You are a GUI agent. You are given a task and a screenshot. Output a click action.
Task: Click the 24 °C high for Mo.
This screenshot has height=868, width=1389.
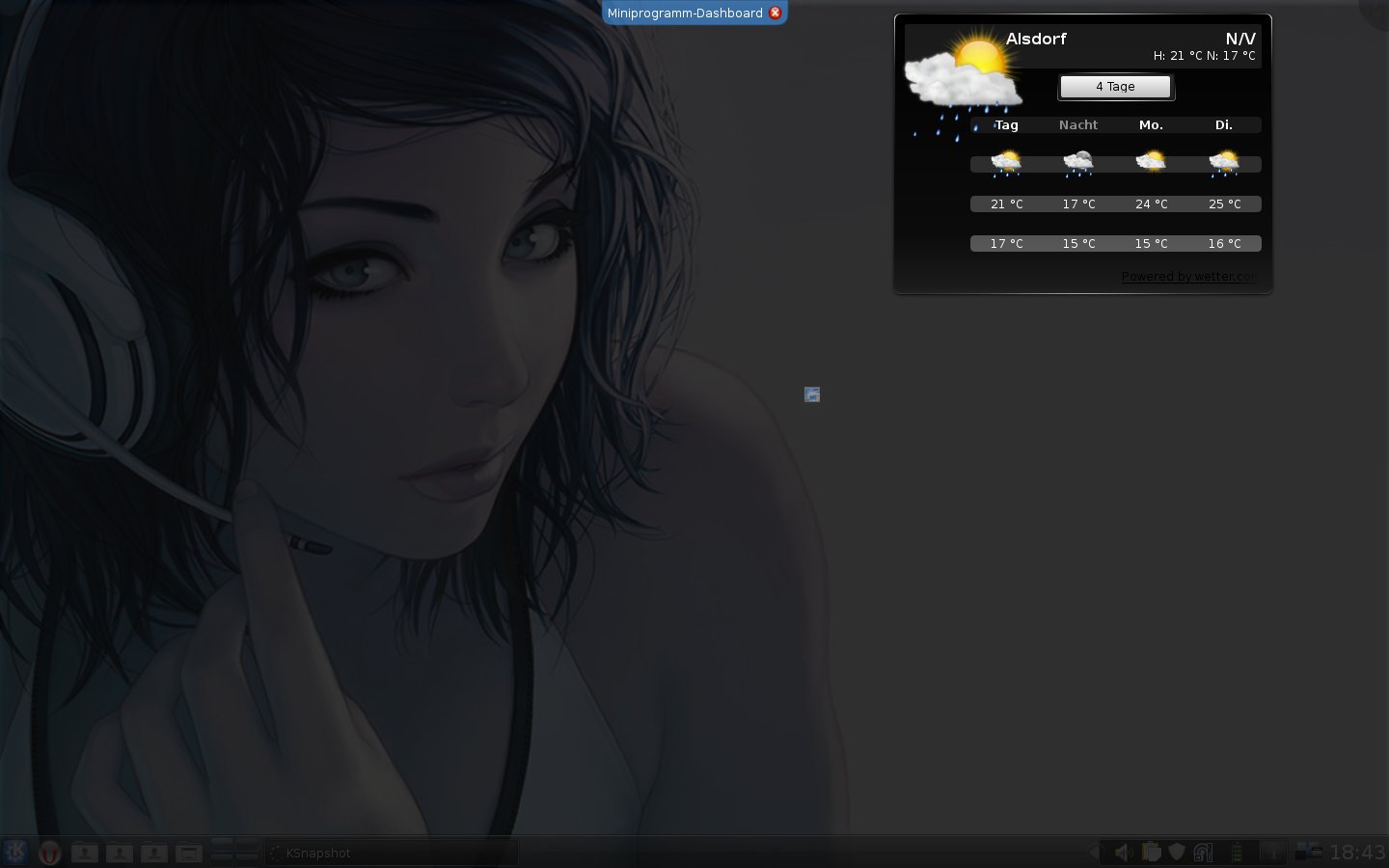click(x=1151, y=204)
